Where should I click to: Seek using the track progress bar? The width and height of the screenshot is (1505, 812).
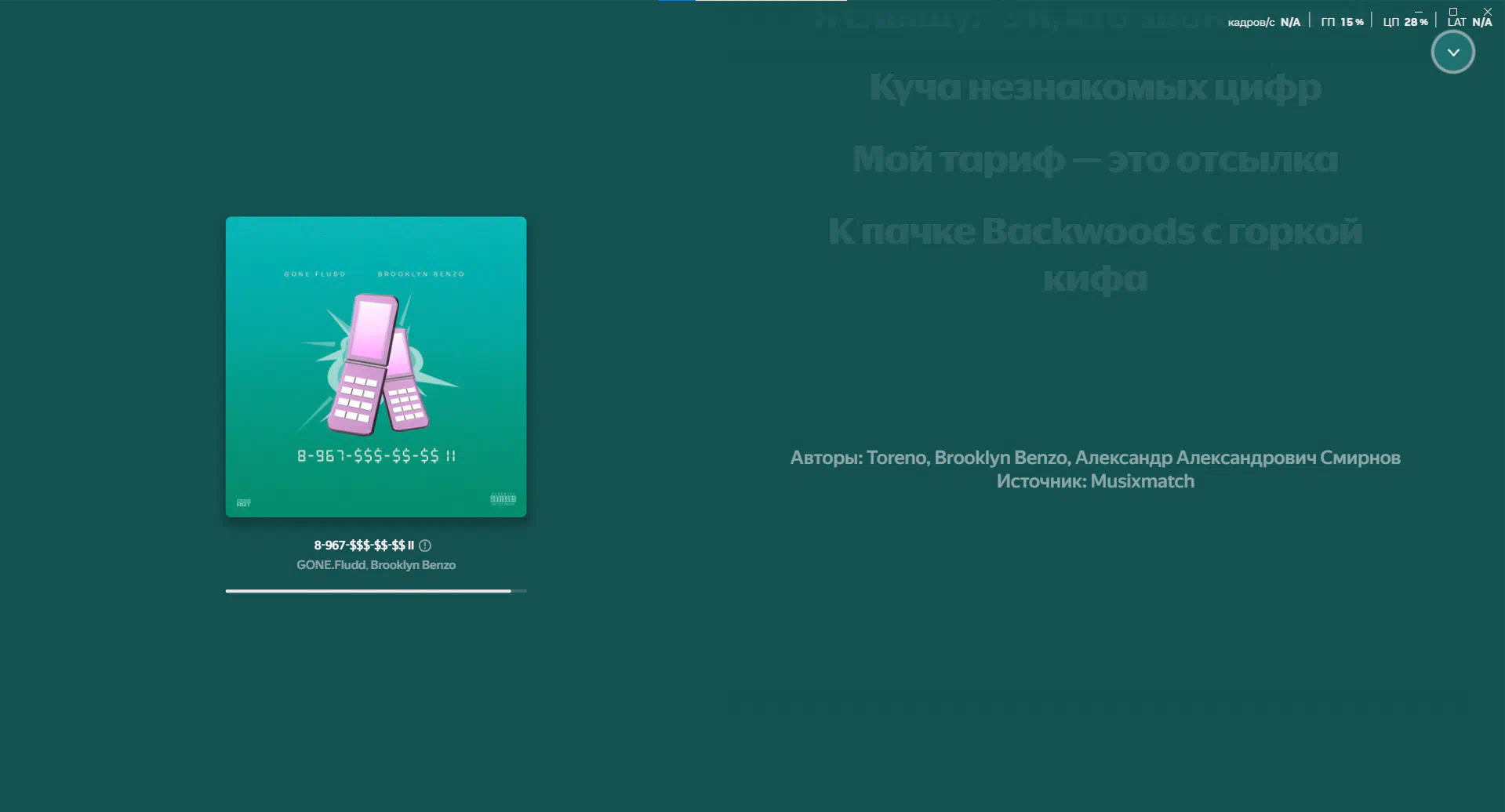click(376, 591)
